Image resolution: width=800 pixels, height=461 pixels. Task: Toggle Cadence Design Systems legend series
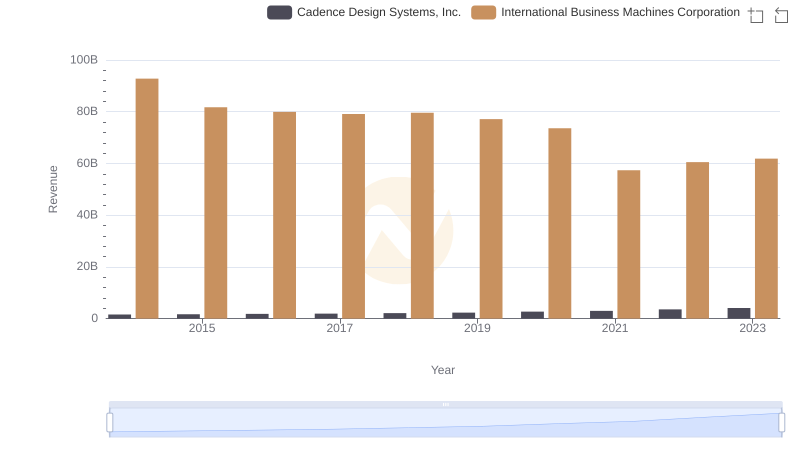pyautogui.click(x=364, y=12)
